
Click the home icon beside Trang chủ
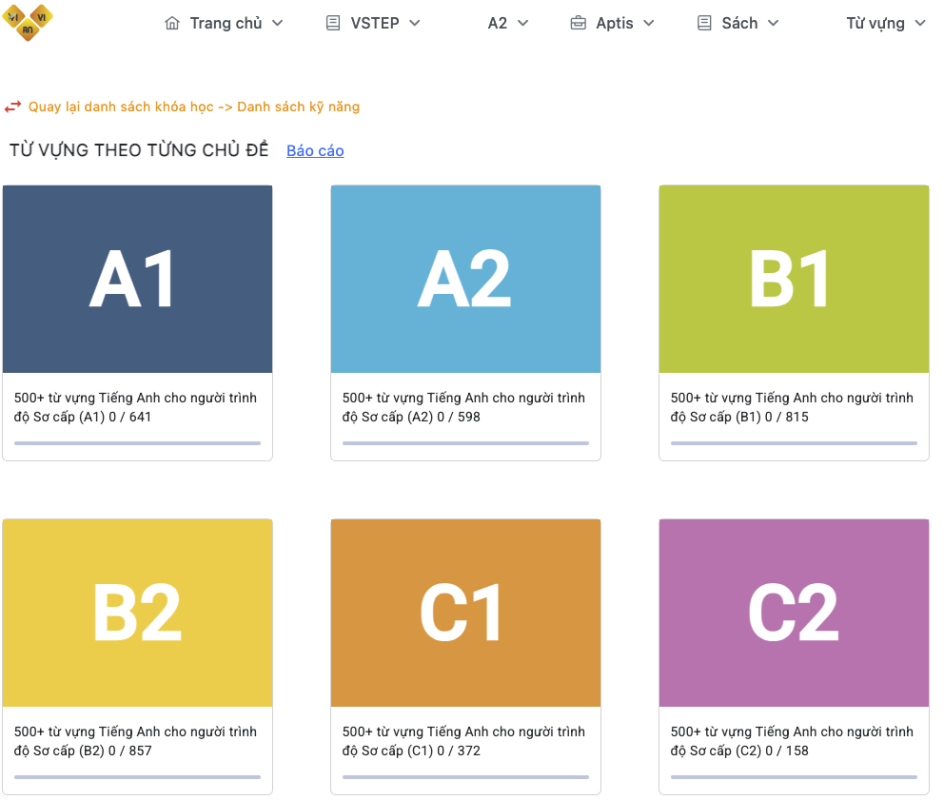pos(172,23)
